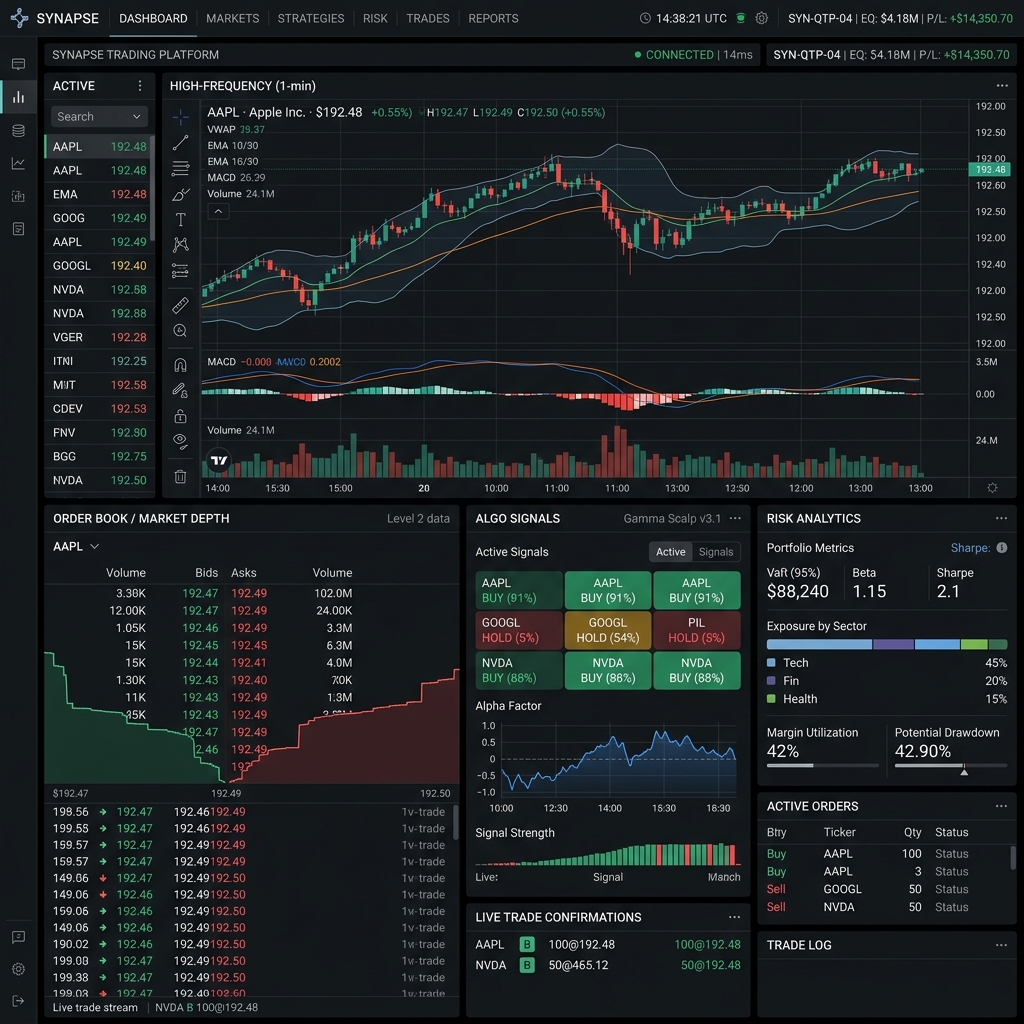Screen dimensions: 1024x1024
Task: Toggle the magnet snap mode
Action: [180, 364]
